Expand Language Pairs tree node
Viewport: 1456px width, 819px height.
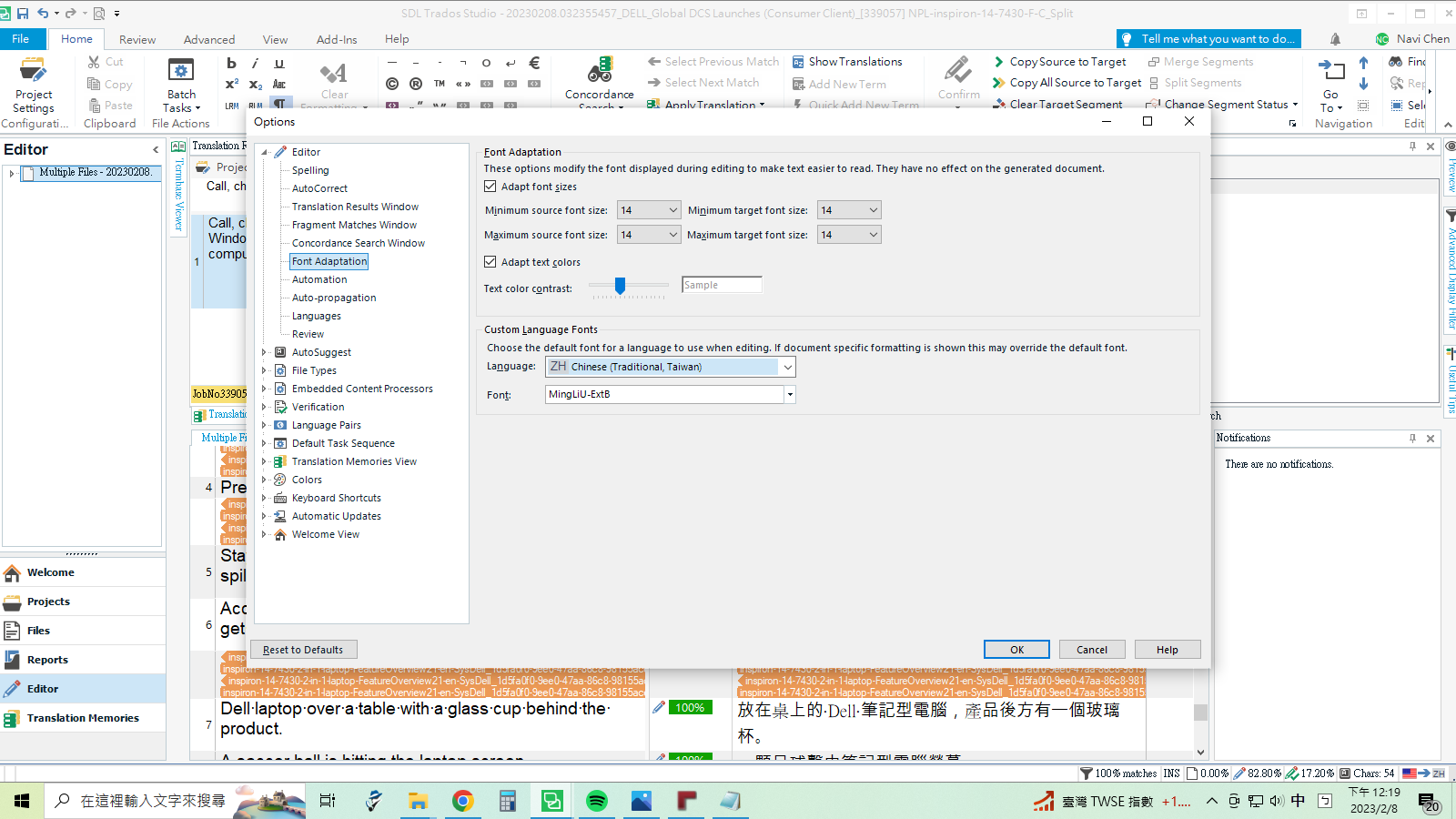(x=264, y=425)
